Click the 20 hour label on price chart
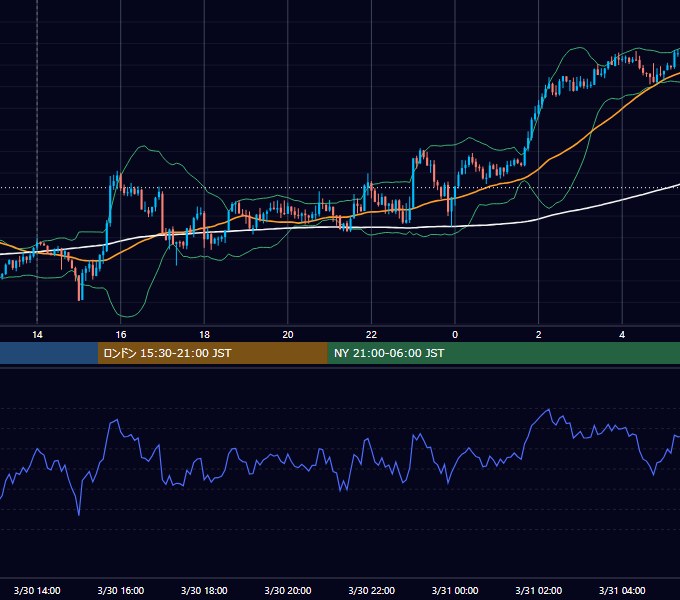 coord(288,335)
